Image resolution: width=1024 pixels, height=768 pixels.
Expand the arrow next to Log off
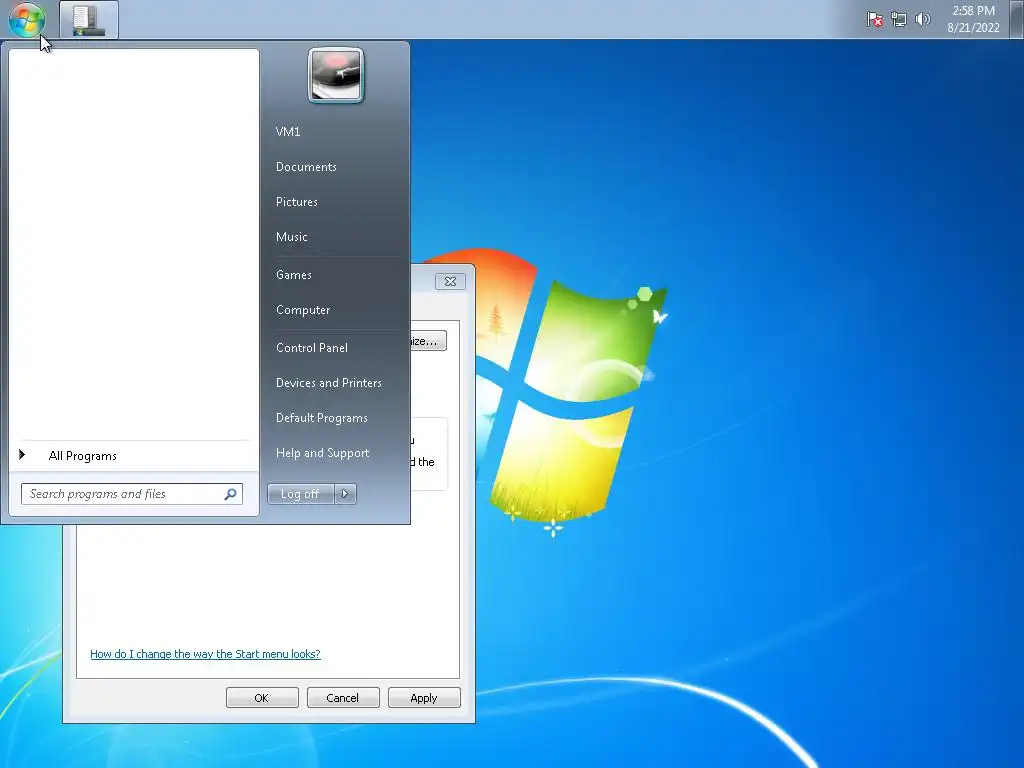pos(345,494)
